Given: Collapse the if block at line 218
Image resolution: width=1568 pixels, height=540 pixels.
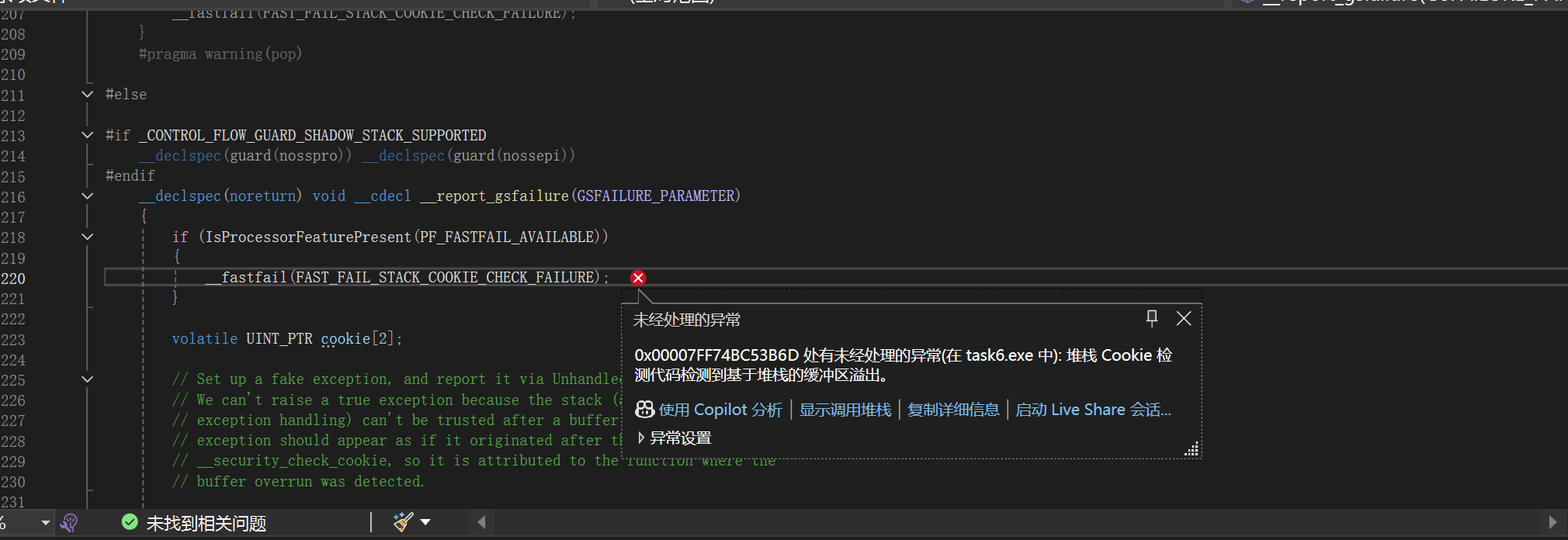Looking at the screenshot, I should click(87, 237).
